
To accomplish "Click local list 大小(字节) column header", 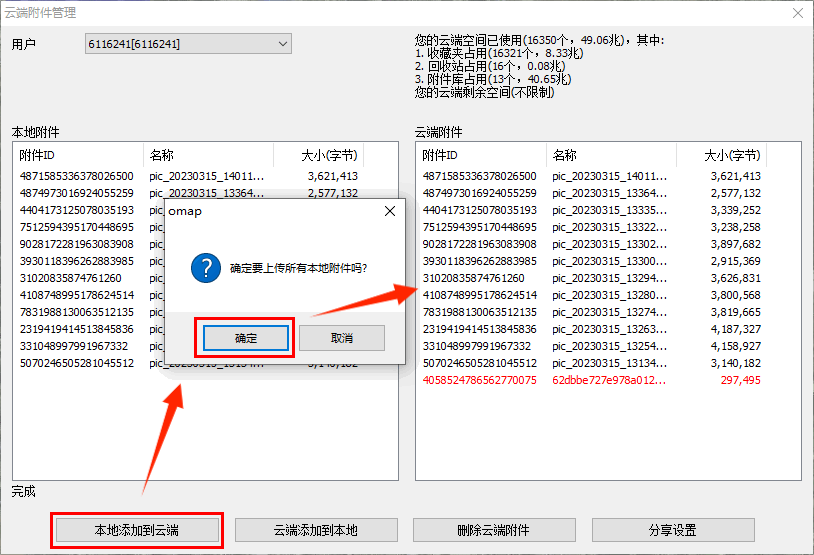I will click(328, 155).
